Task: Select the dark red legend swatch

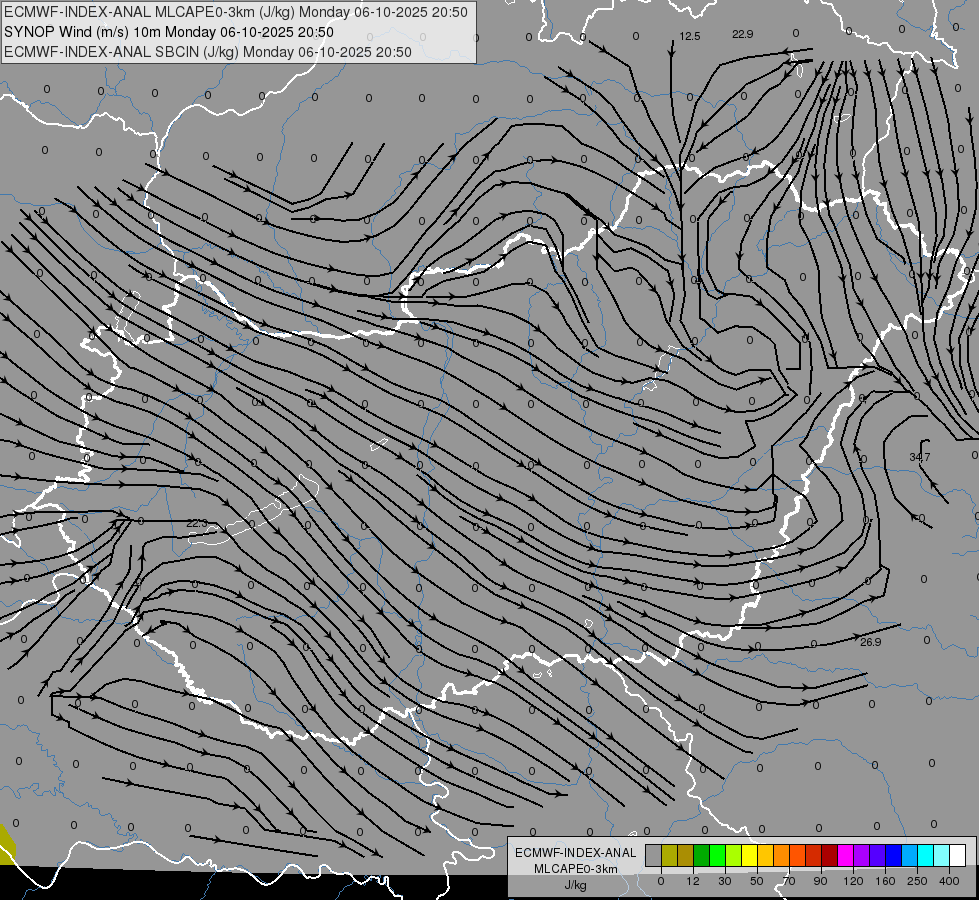Action: coord(829,855)
